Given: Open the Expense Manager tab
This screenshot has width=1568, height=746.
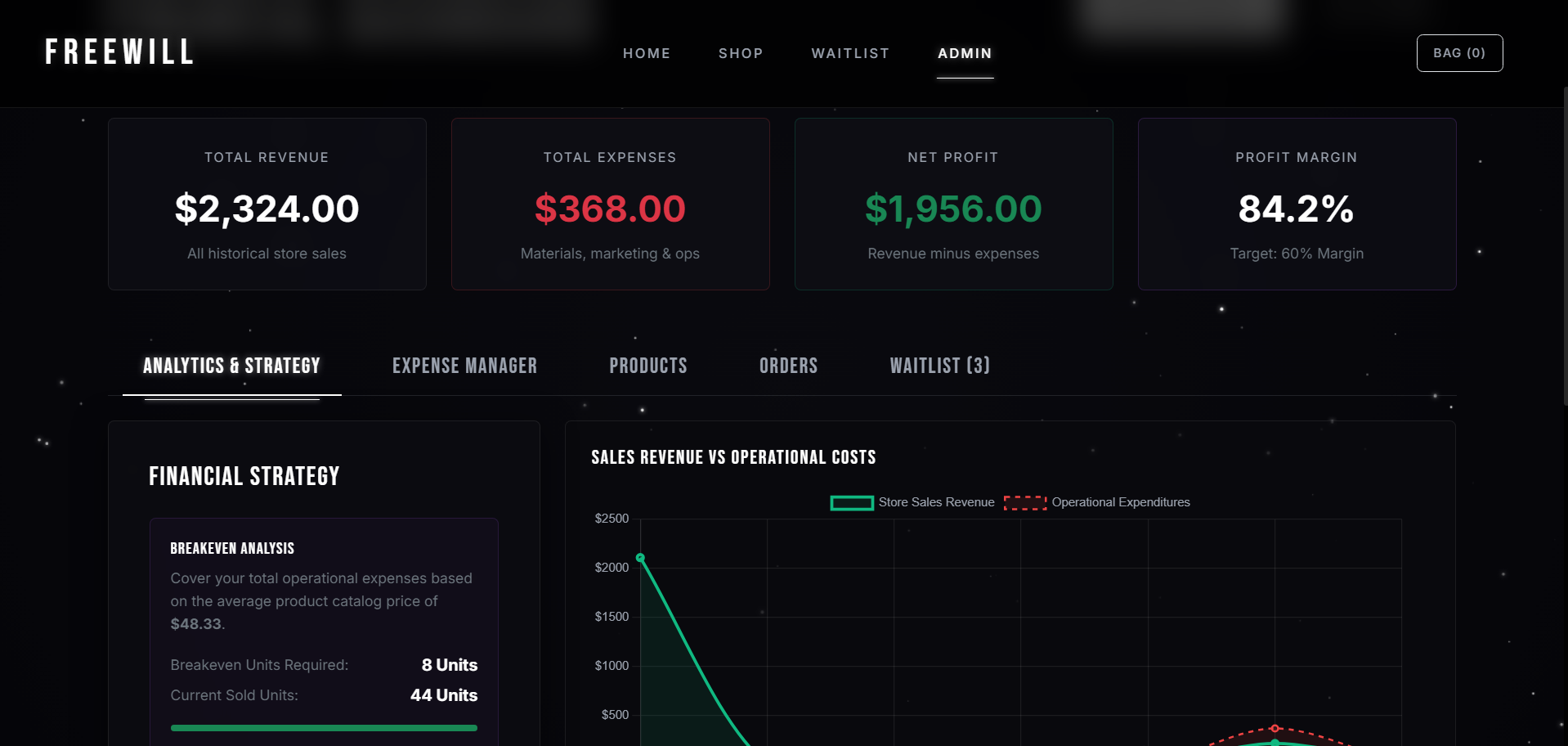Looking at the screenshot, I should pos(464,366).
